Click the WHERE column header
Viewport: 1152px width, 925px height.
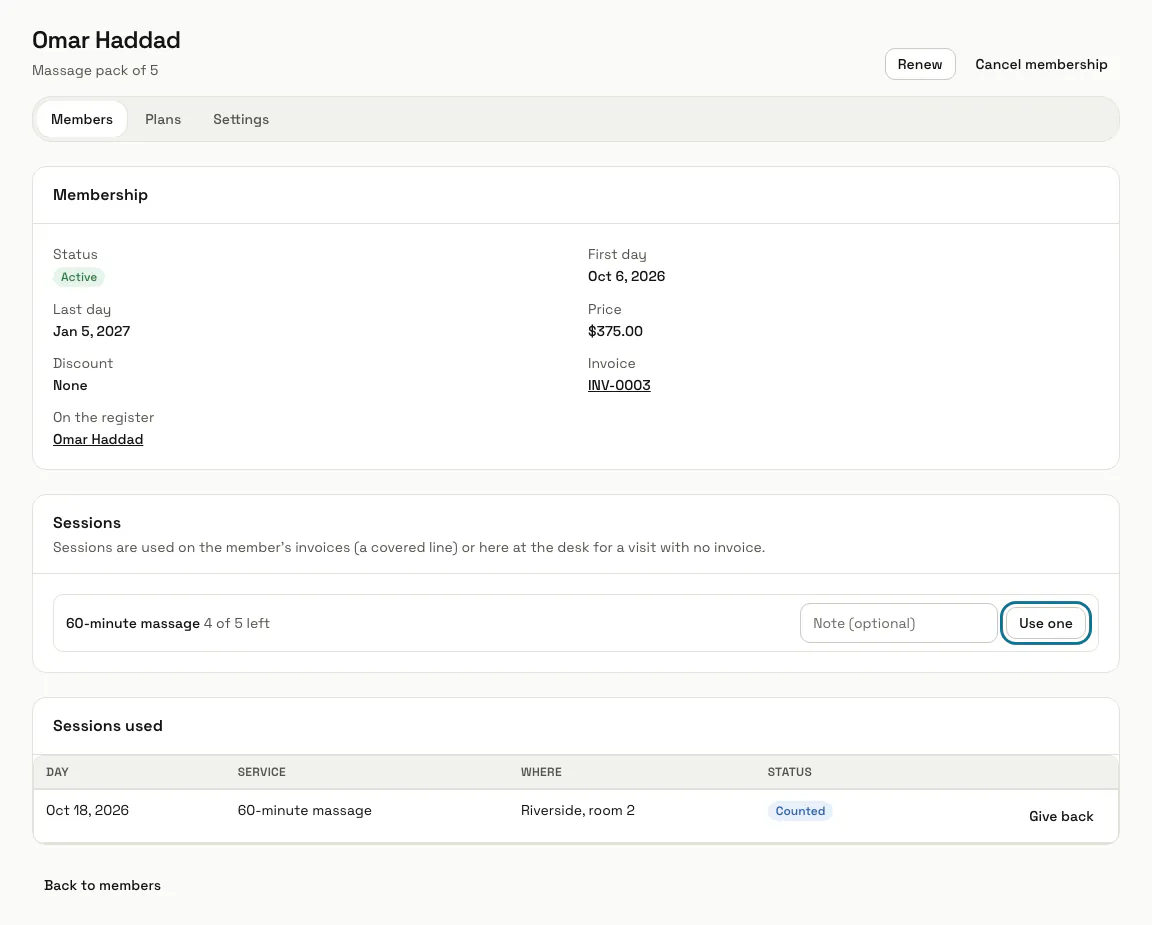(541, 772)
